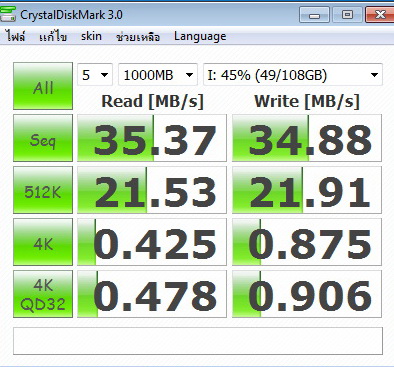Click the CrystalDiskMark title bar app icon

coord(7,14)
